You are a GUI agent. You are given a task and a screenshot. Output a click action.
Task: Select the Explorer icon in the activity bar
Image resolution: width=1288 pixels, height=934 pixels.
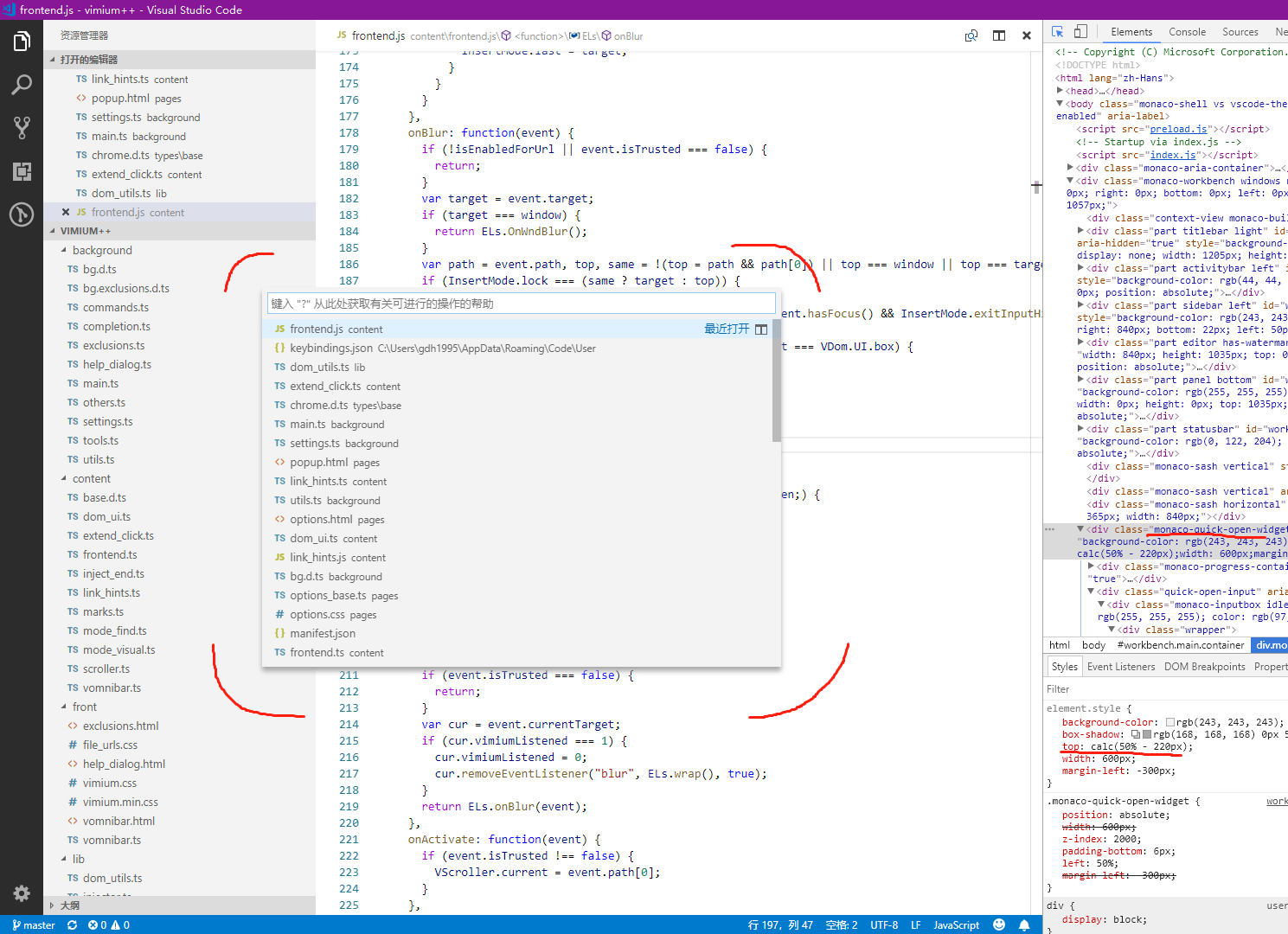coord(22,40)
